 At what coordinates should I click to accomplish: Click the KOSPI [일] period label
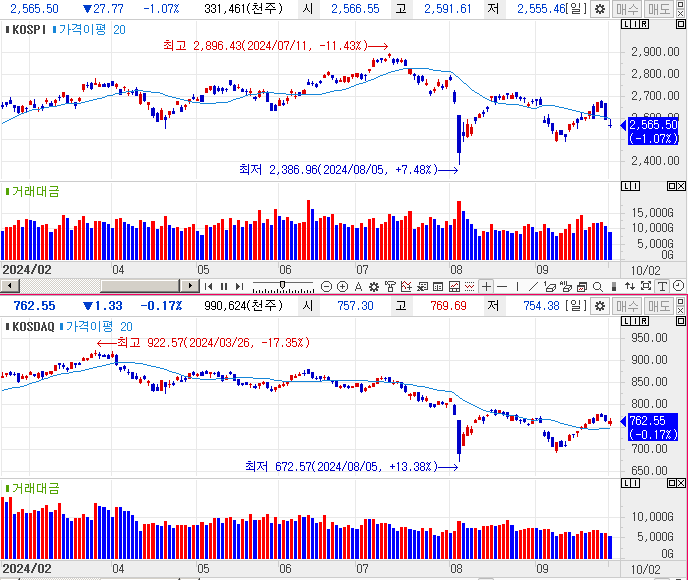click(577, 9)
